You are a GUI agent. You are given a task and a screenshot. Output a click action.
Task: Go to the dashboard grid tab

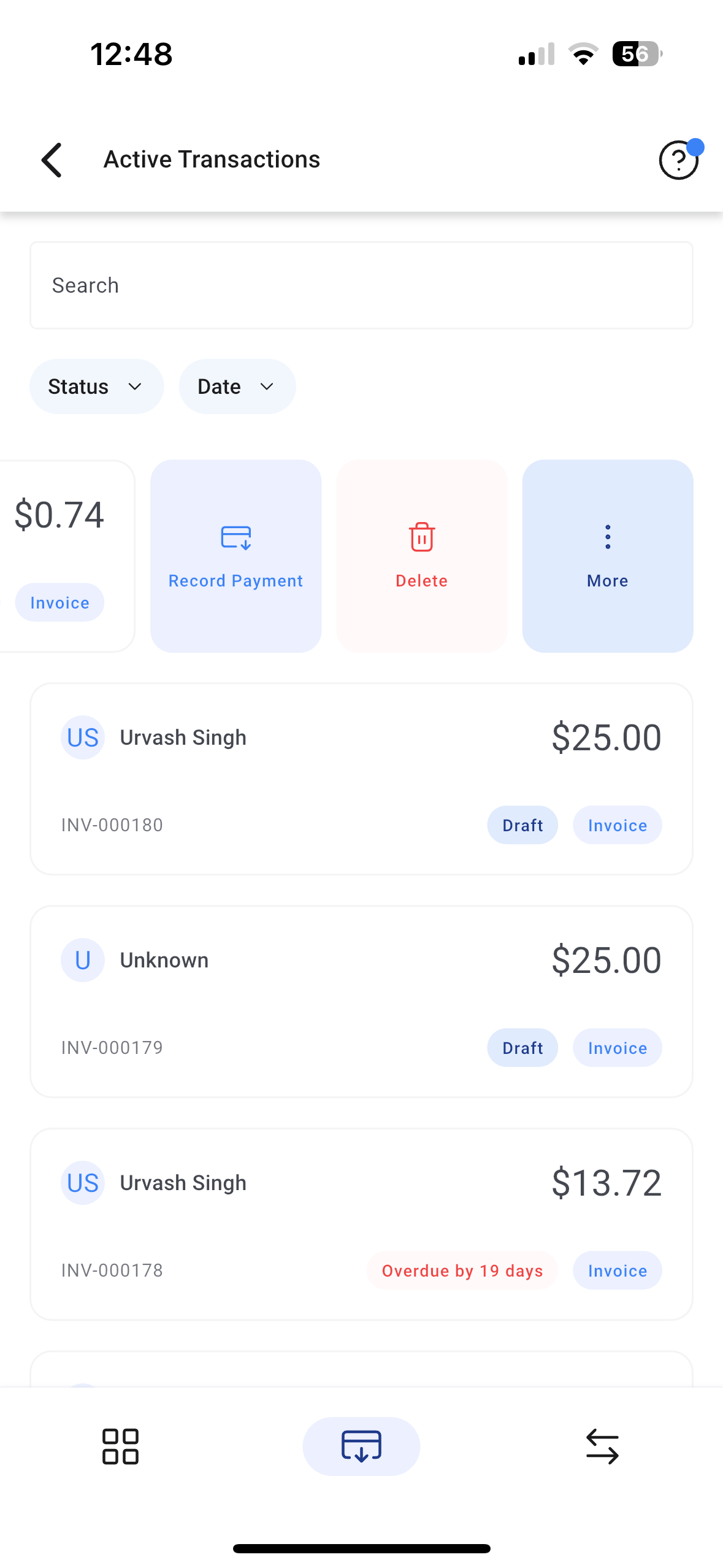[120, 1446]
